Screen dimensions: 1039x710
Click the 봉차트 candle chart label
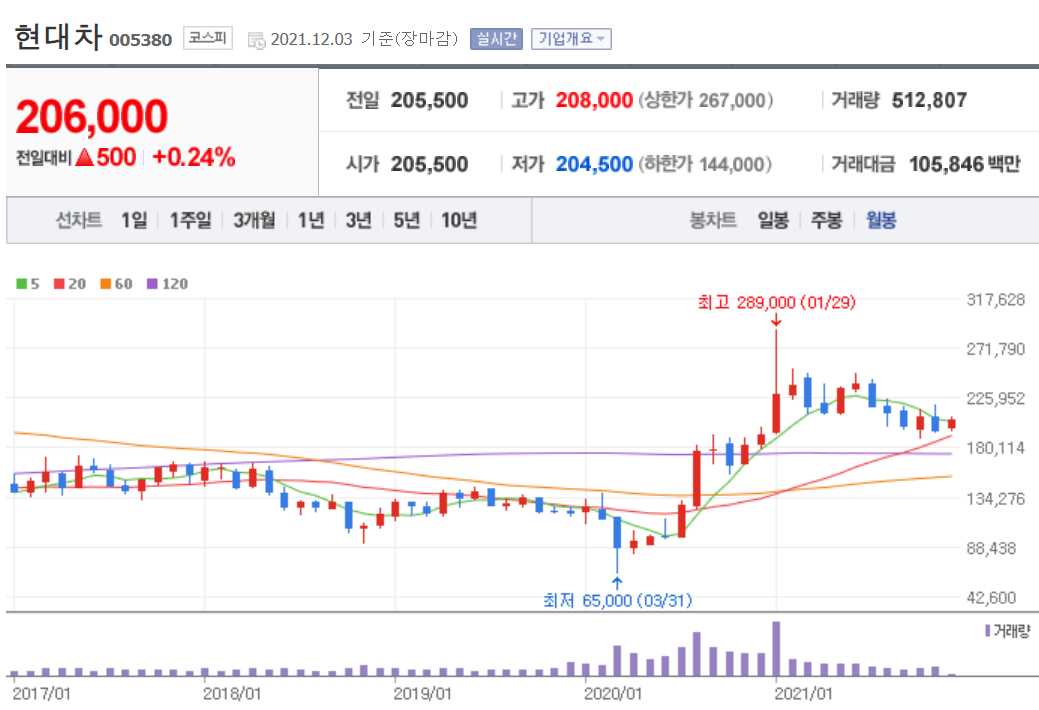pos(714,219)
